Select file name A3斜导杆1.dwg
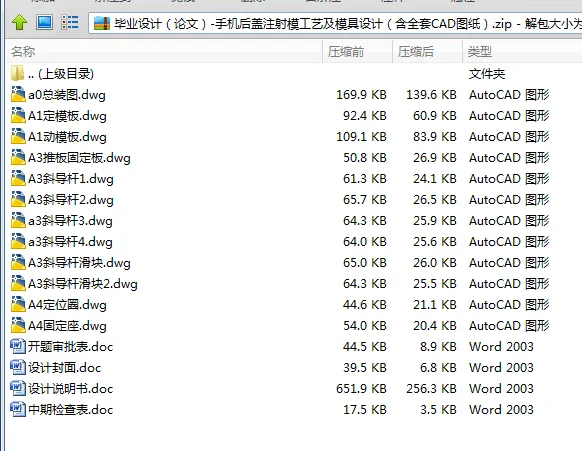582x451 pixels. (71, 179)
